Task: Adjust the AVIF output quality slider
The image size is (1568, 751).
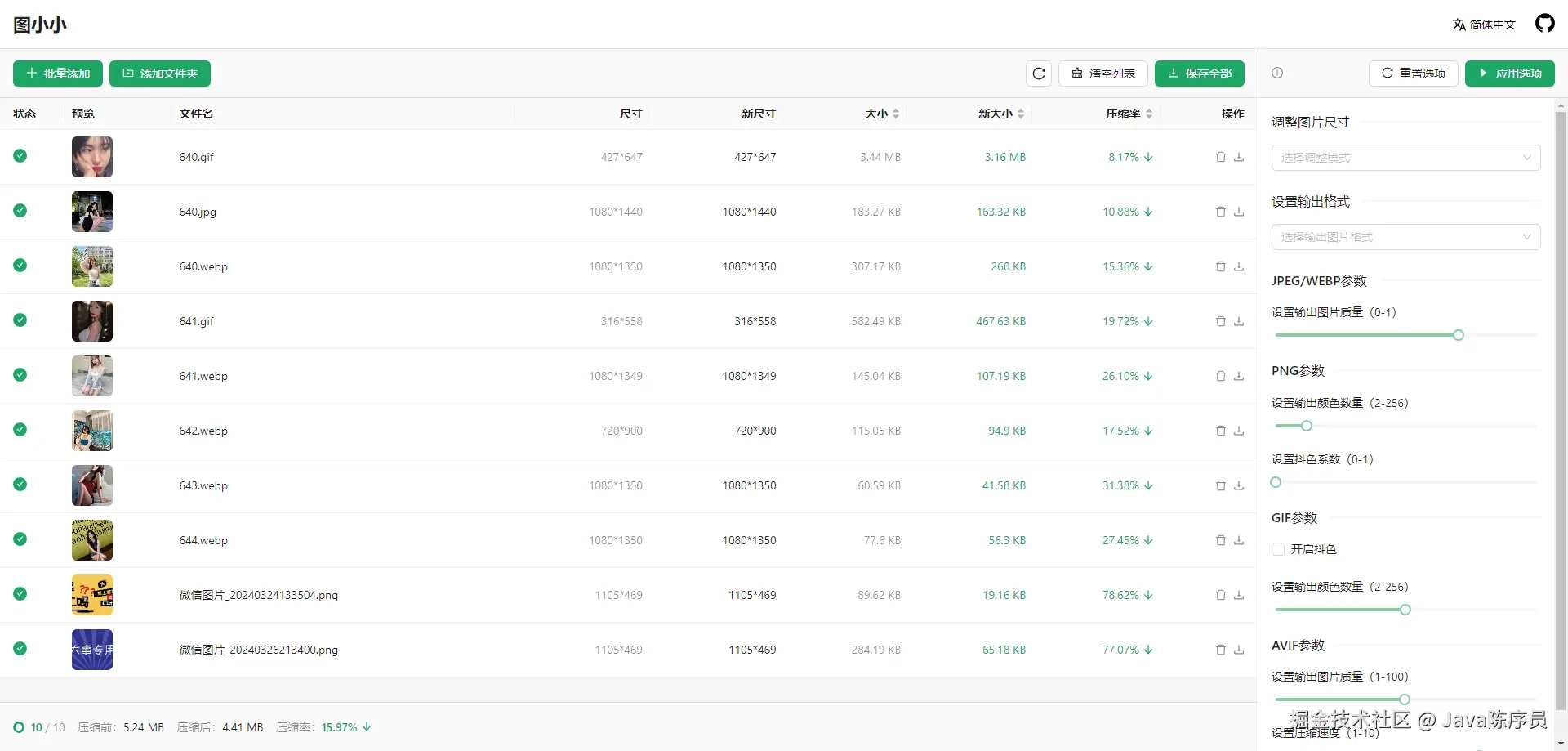Action: (x=1405, y=700)
